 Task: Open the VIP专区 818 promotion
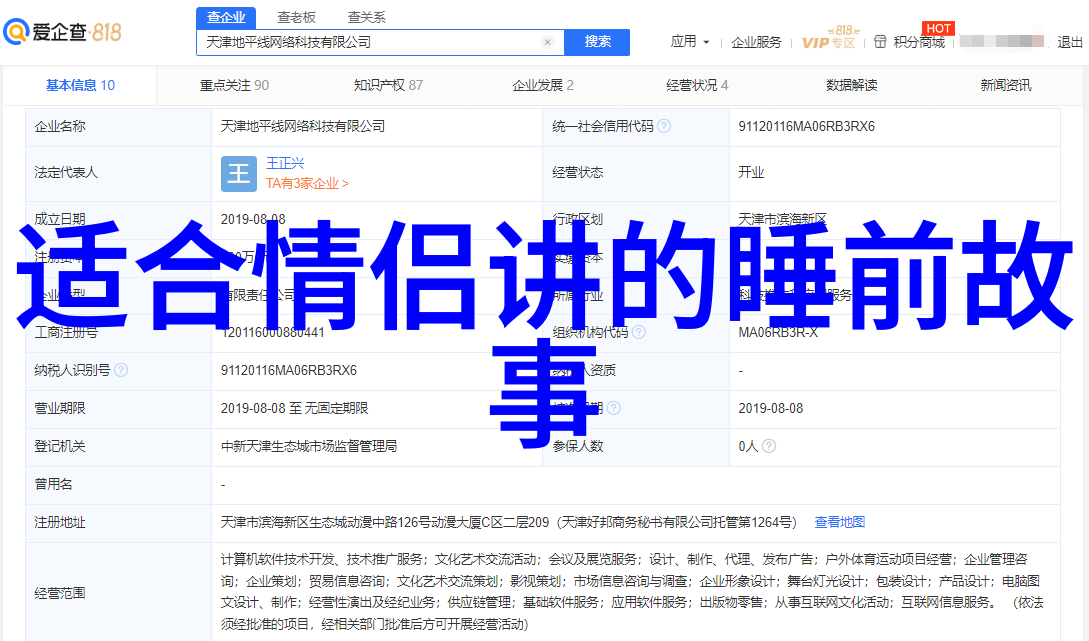(829, 39)
